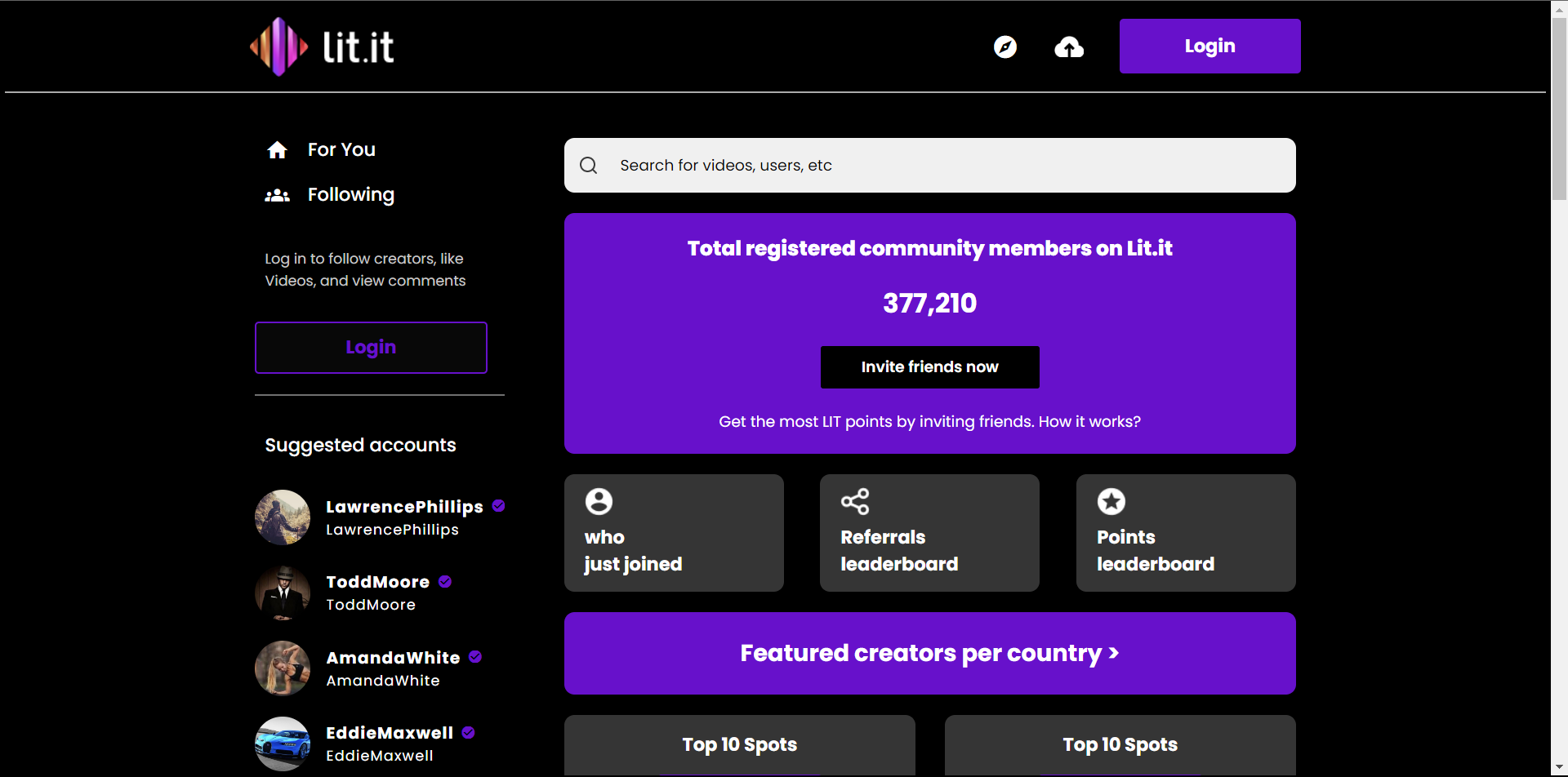The image size is (1568, 777).
Task: Open the compass explore icon
Action: 1004,47
